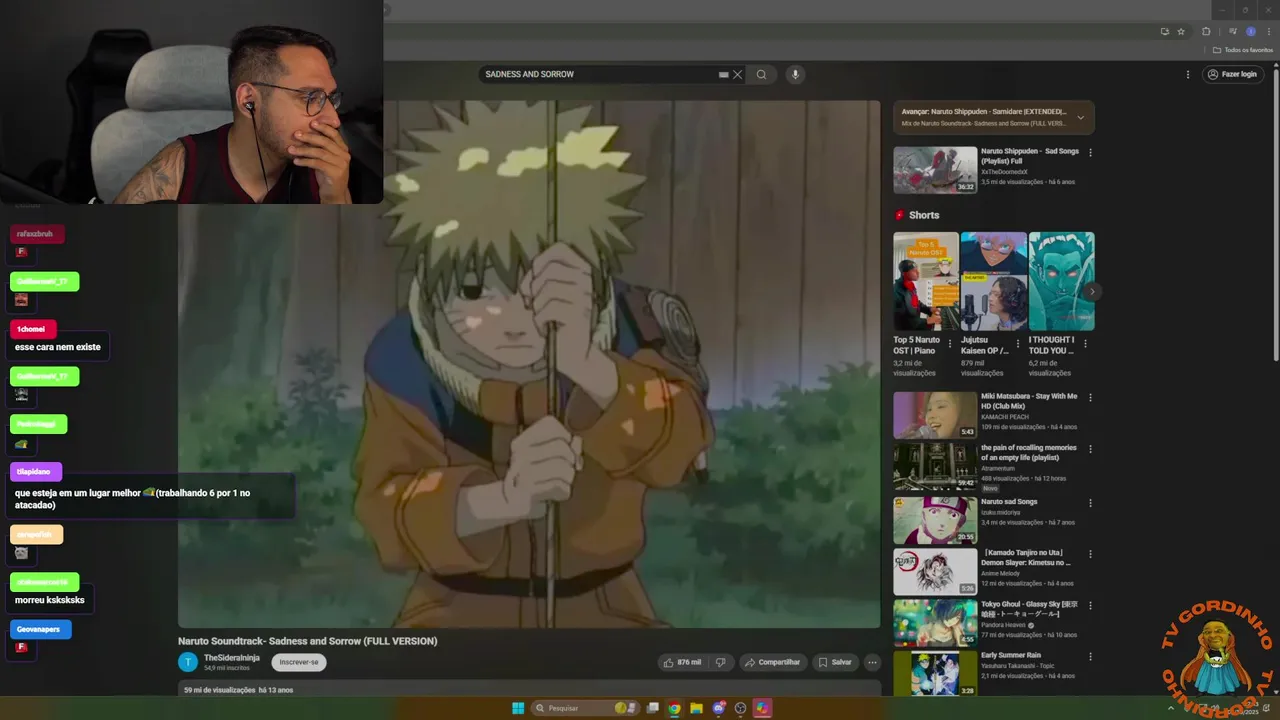
Task: Open TheSideralninja channel avatar
Action: point(188,662)
